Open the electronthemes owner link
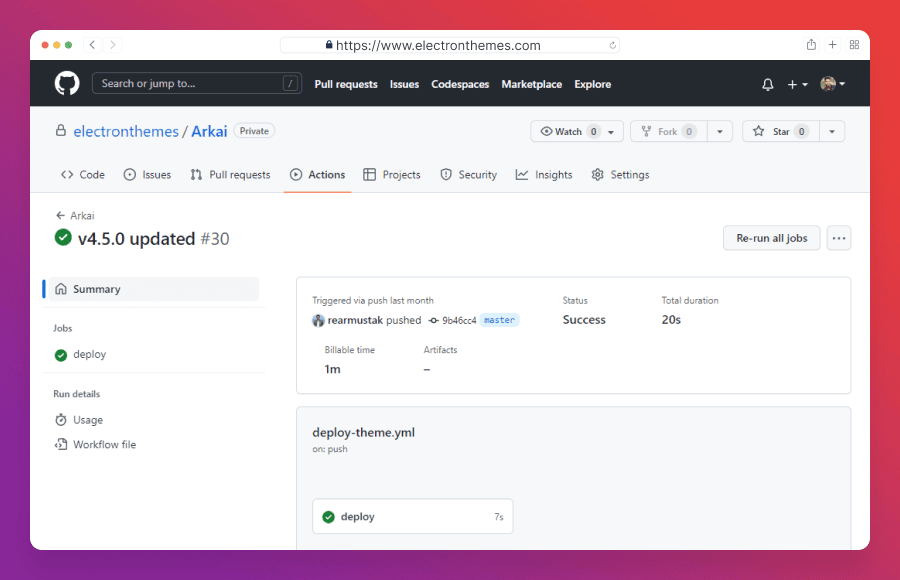The image size is (900, 580). pyautogui.click(x=126, y=132)
